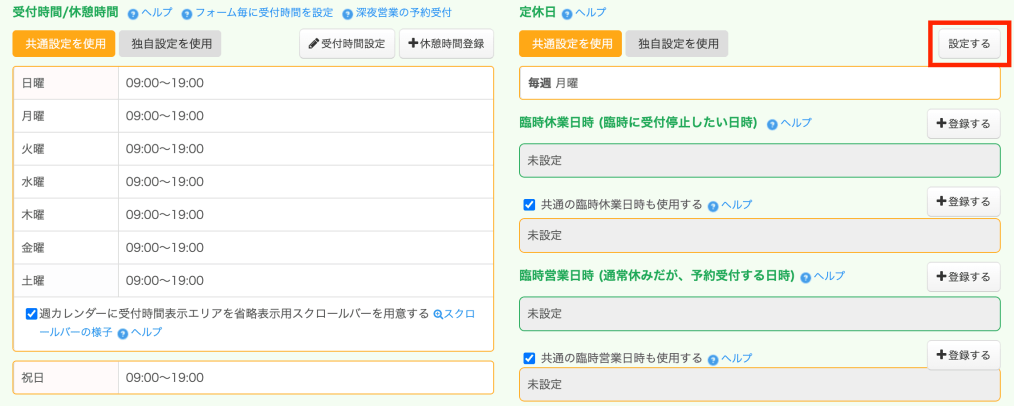Uncheck 共通の臨時営業日時も使用する checkbox

click(530, 358)
